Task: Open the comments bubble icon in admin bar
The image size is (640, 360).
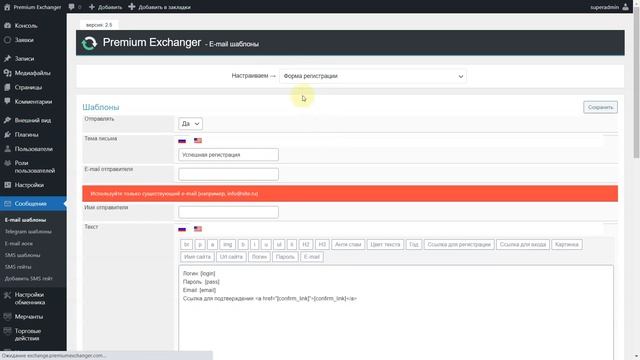Action: (x=71, y=7)
